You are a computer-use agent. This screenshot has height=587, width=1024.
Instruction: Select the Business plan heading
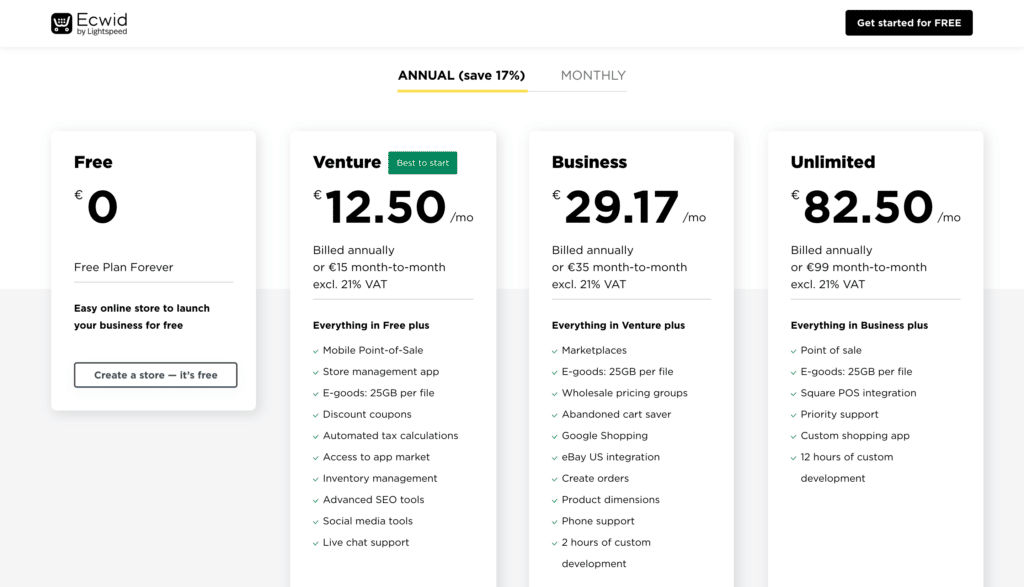[589, 162]
